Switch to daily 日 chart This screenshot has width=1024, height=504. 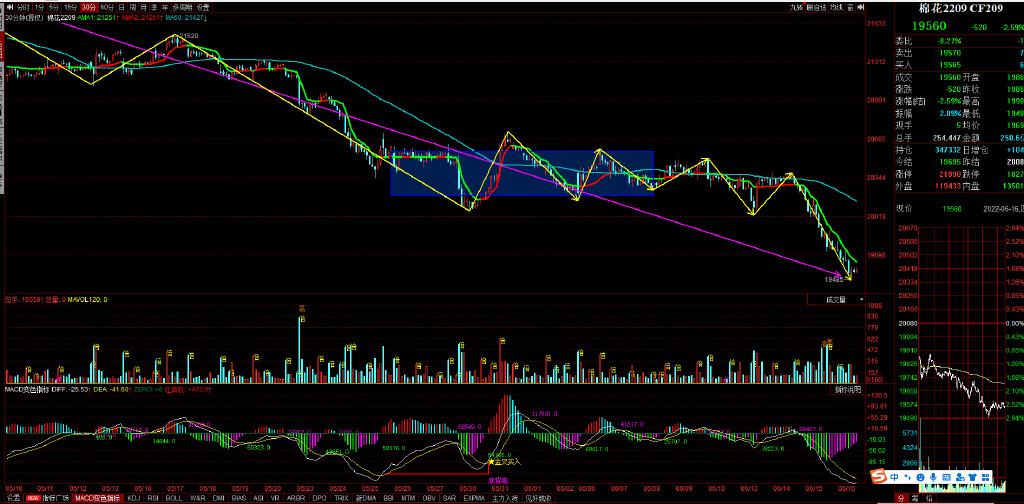pos(121,7)
